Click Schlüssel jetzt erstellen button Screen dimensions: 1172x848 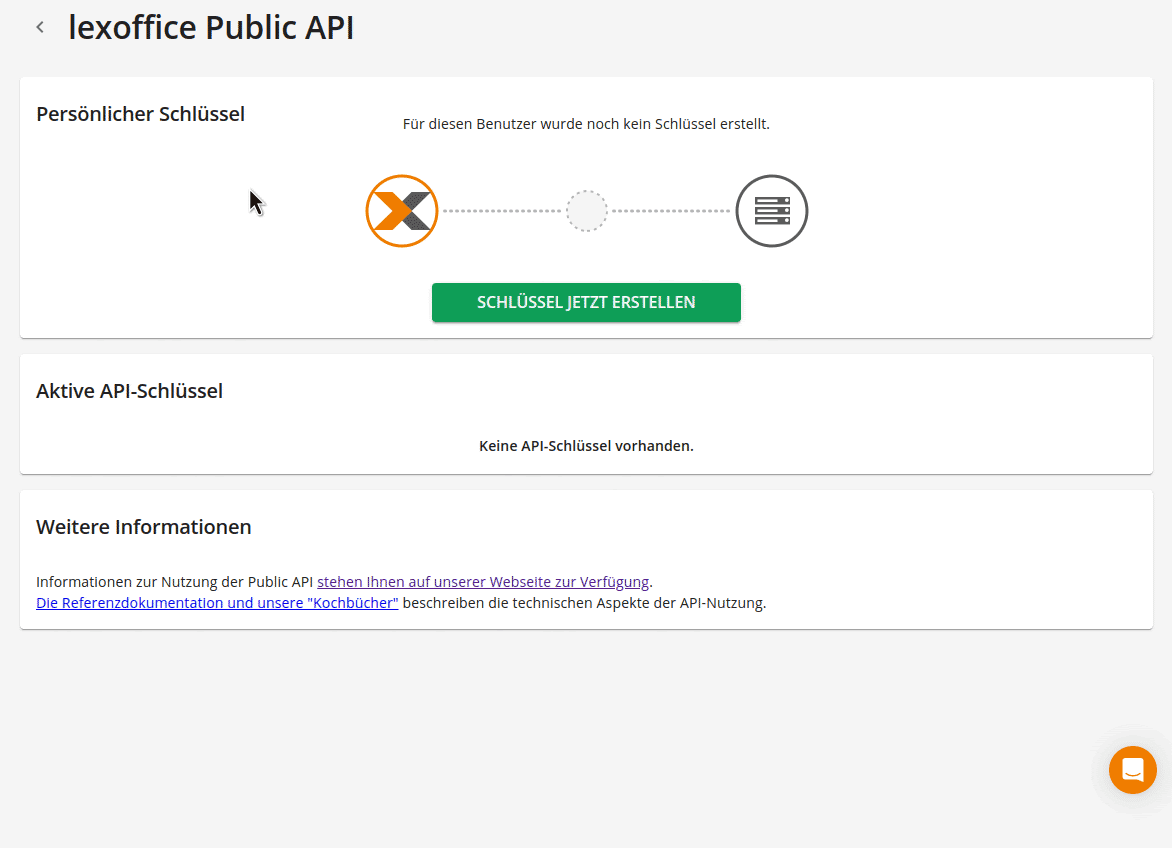pyautogui.click(x=586, y=303)
